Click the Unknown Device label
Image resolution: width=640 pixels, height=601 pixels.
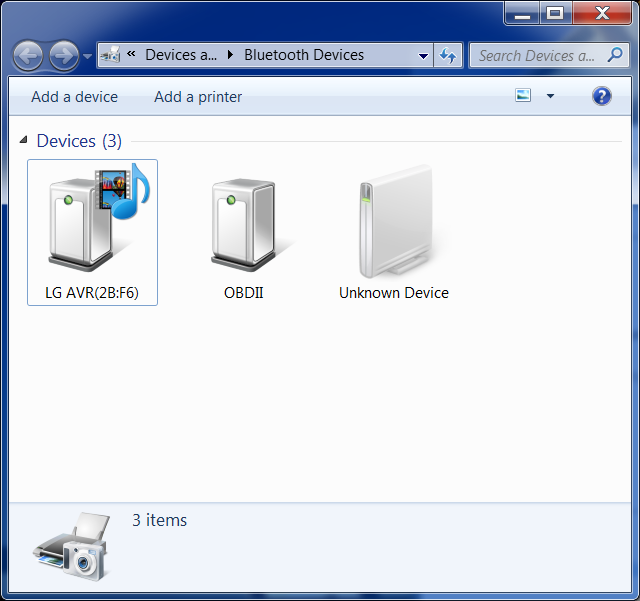pyautogui.click(x=394, y=293)
